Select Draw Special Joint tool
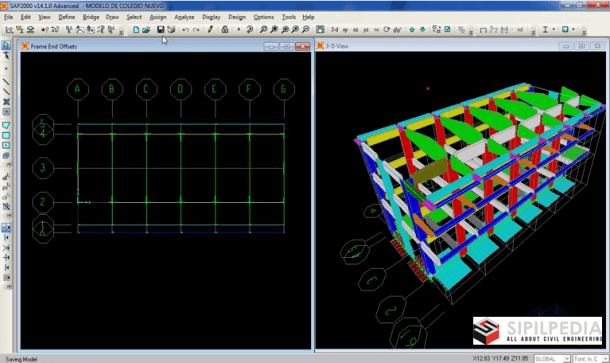The image size is (610, 363). click(6, 69)
